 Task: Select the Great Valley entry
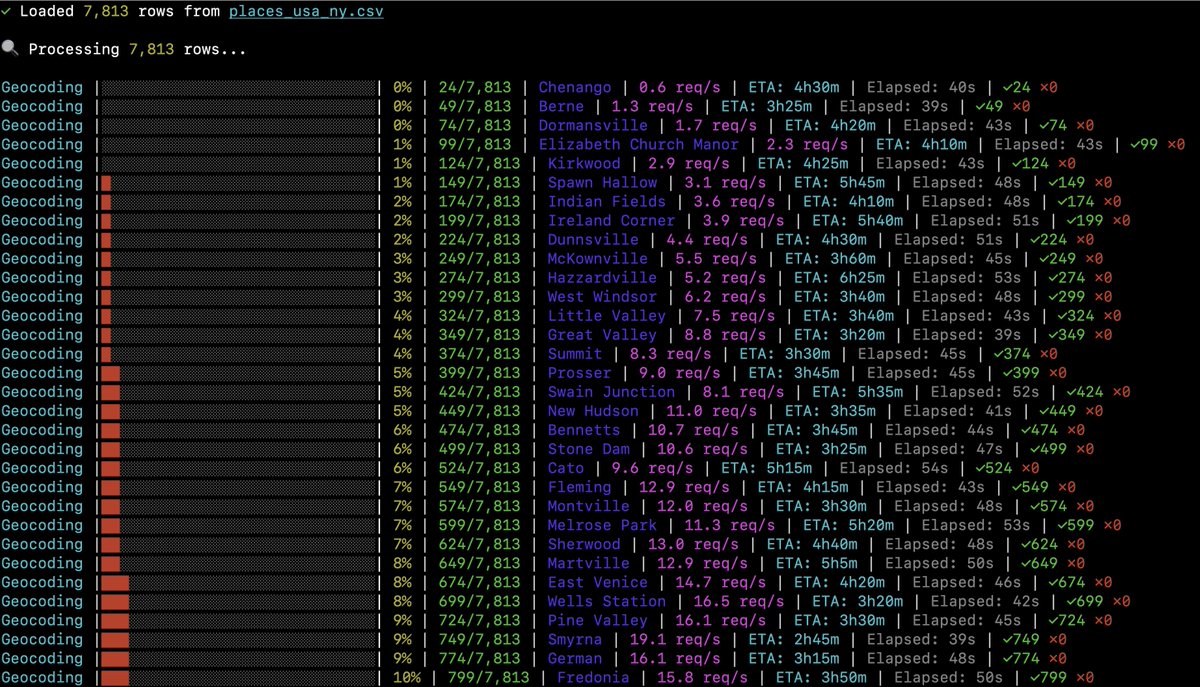coord(602,335)
